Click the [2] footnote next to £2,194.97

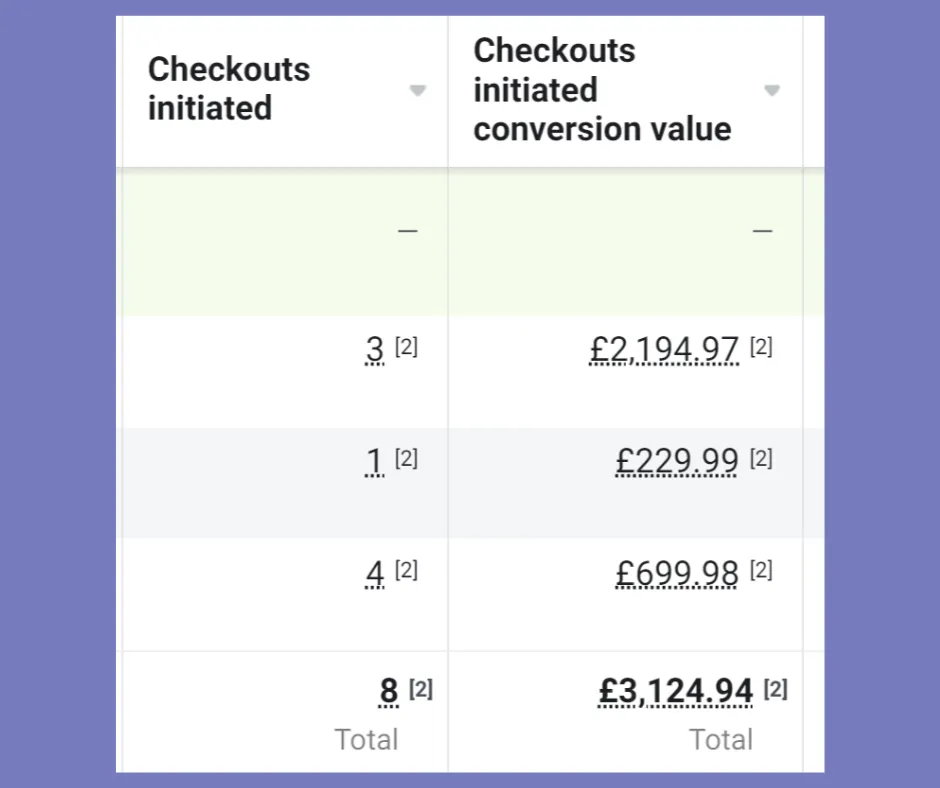(x=761, y=347)
